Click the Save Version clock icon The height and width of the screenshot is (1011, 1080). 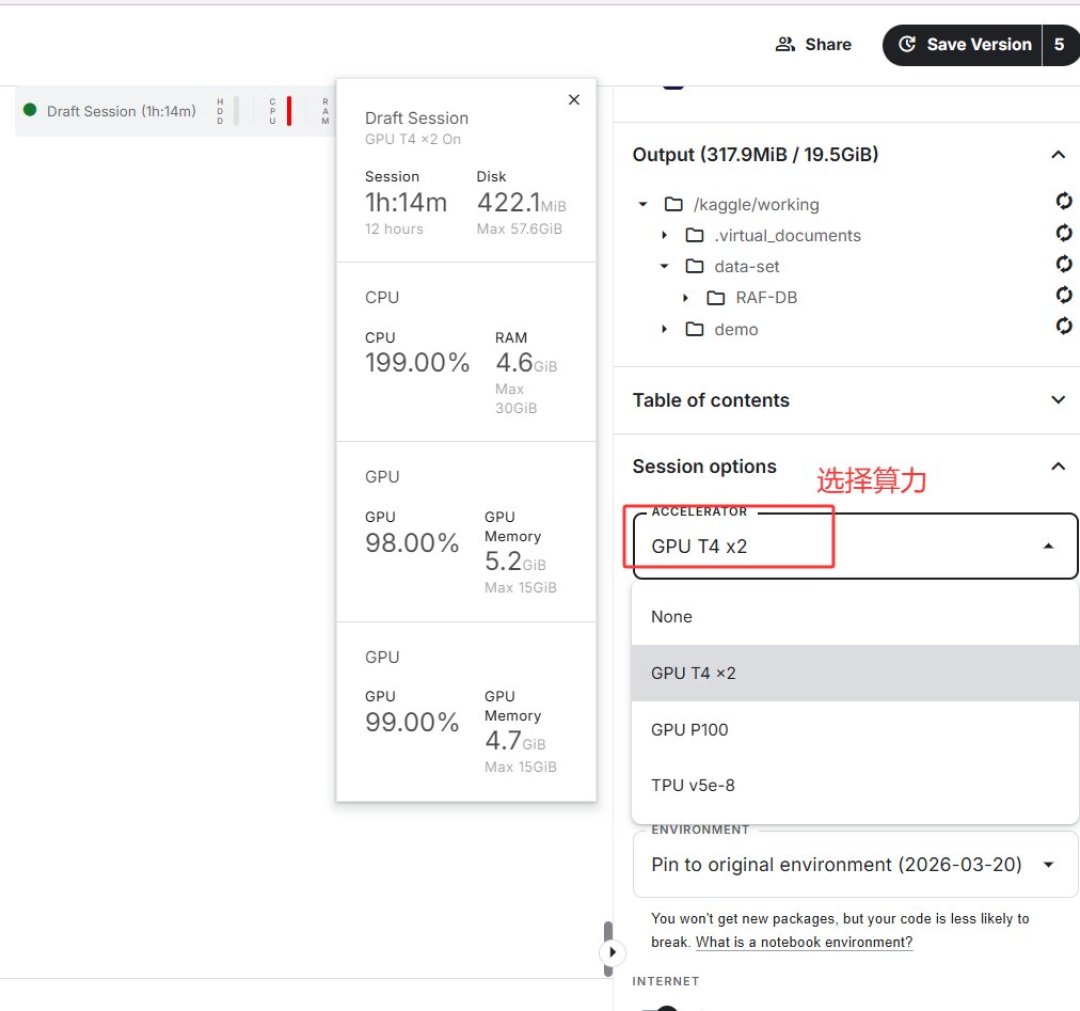coord(907,45)
